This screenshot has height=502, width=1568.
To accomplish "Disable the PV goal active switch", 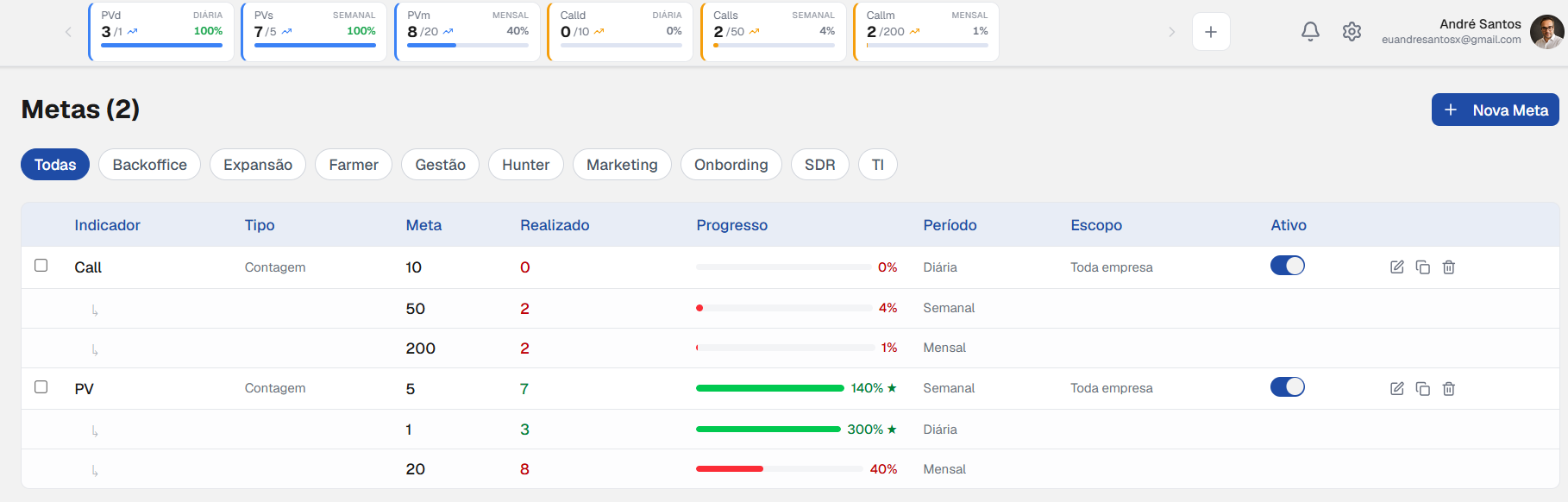I will click(1288, 387).
